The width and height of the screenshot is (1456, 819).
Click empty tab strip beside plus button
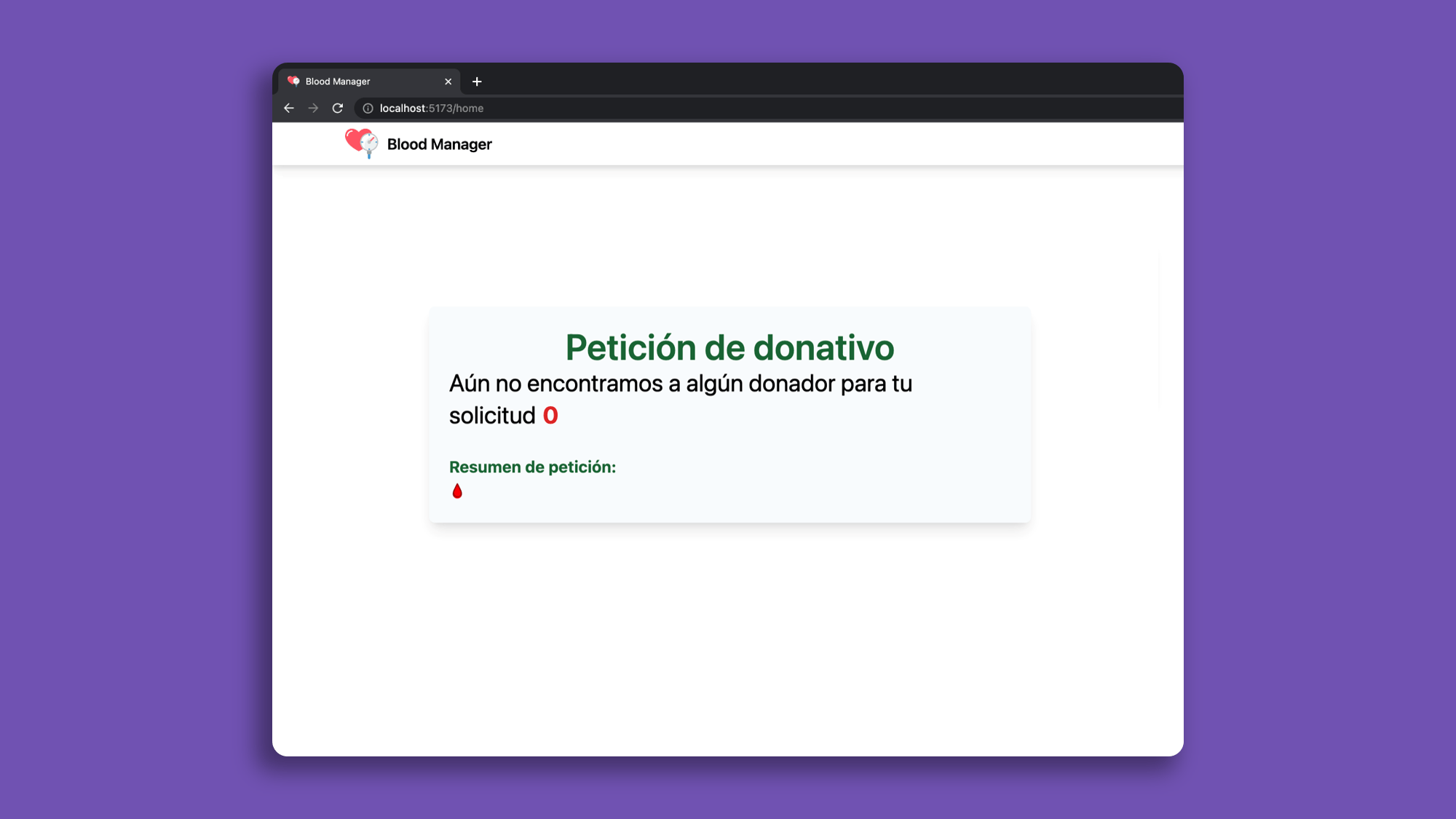pyautogui.click(x=801, y=80)
